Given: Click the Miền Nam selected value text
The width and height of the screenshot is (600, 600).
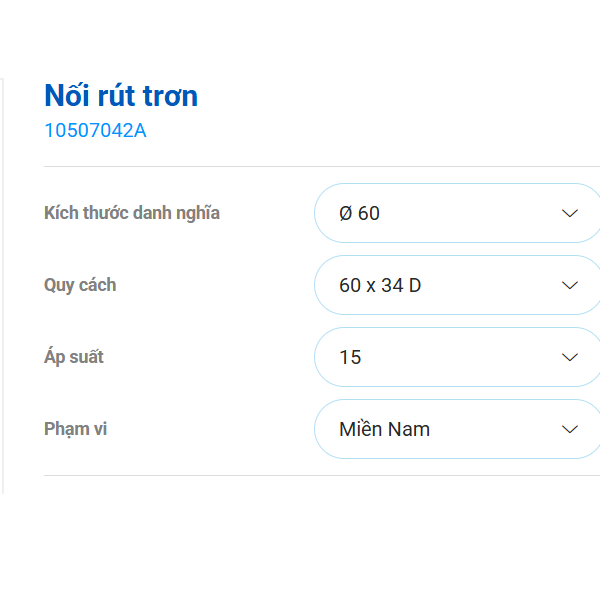Looking at the screenshot, I should click(x=385, y=429).
